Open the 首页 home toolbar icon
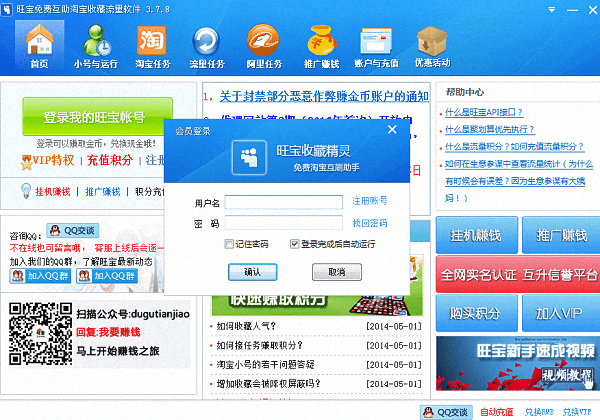 [39, 46]
